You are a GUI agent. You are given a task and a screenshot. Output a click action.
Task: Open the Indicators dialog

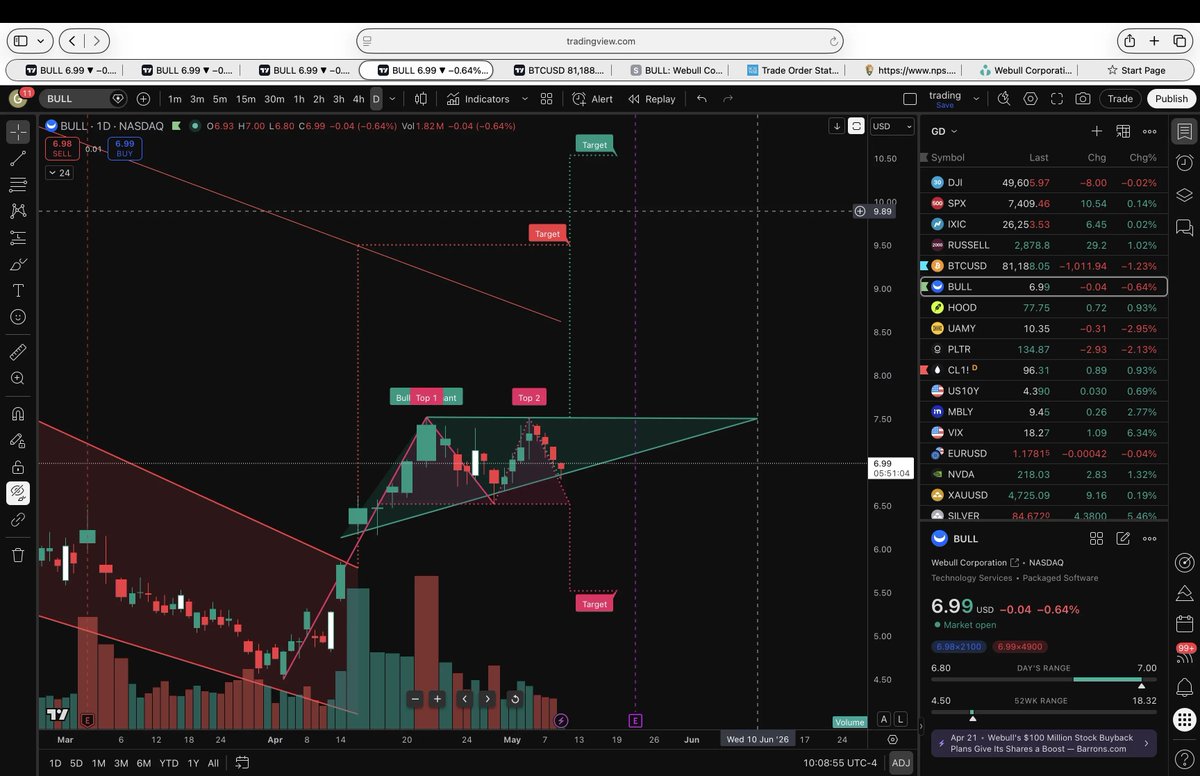[x=479, y=99]
